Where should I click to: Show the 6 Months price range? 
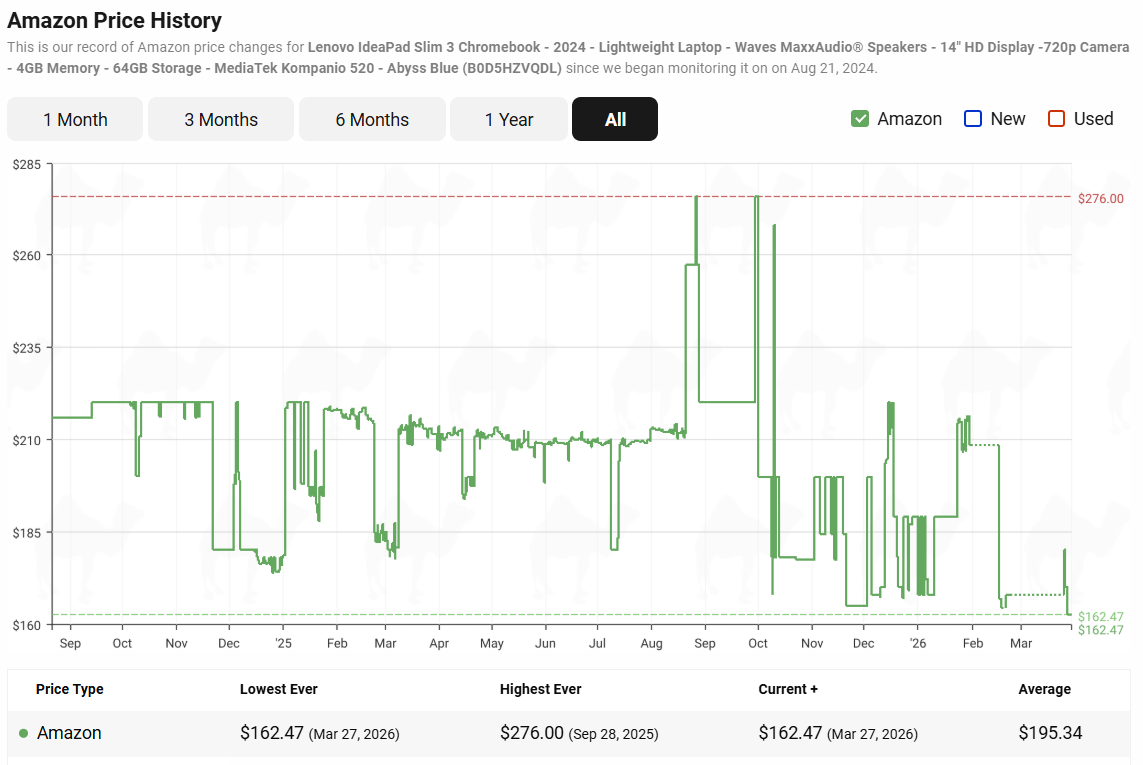tap(372, 119)
